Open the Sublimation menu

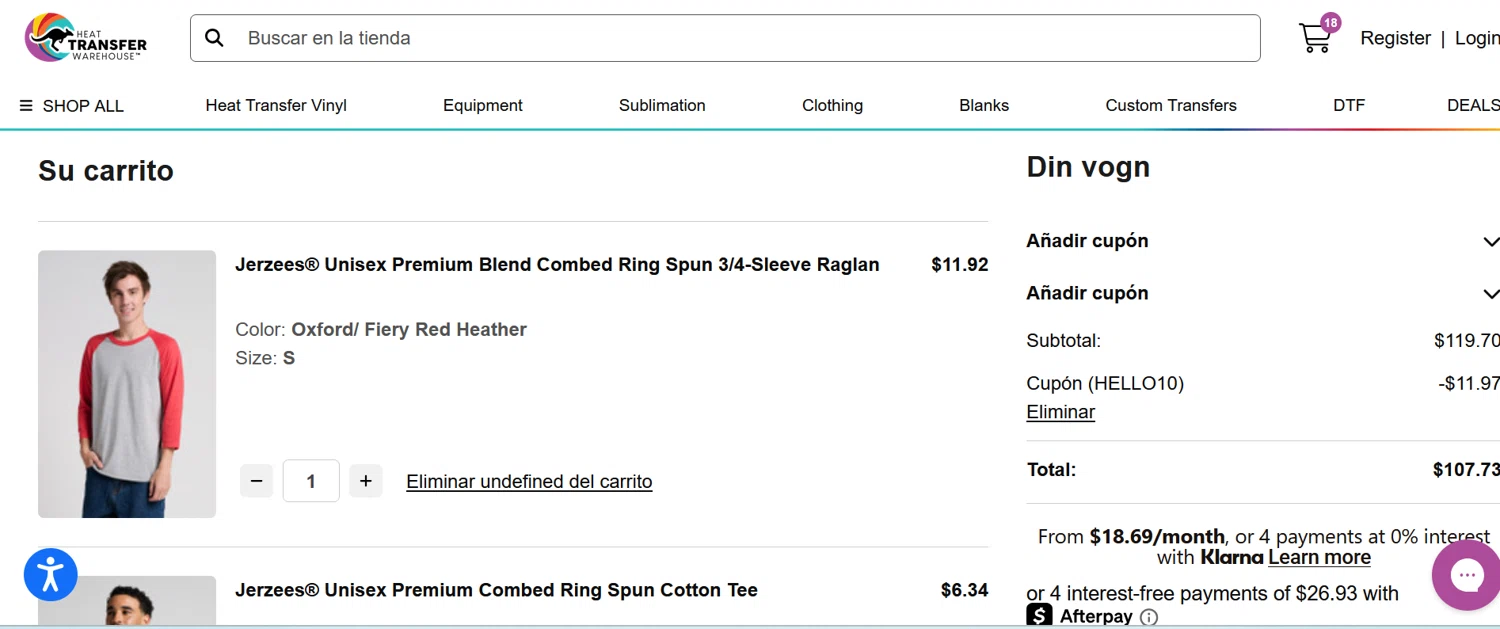(662, 105)
